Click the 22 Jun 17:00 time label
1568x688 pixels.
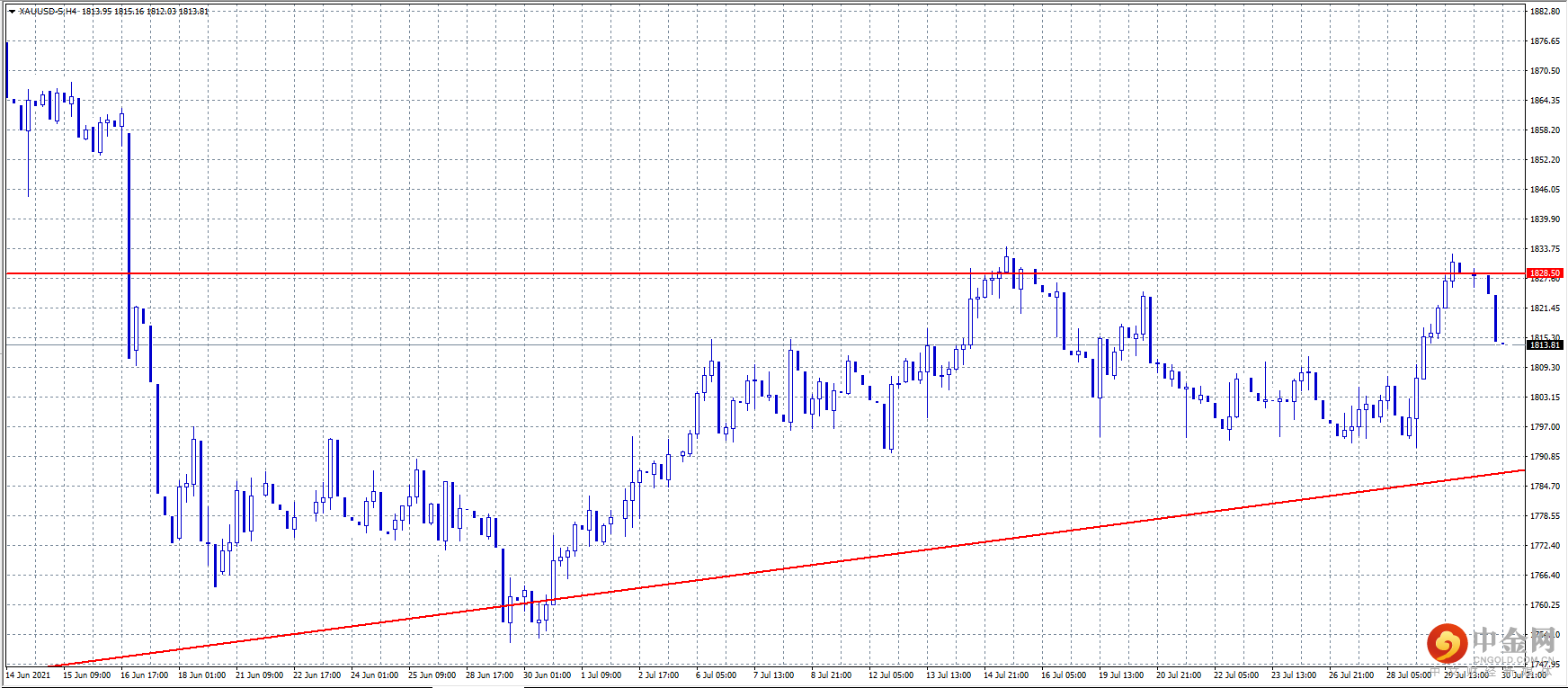[317, 675]
